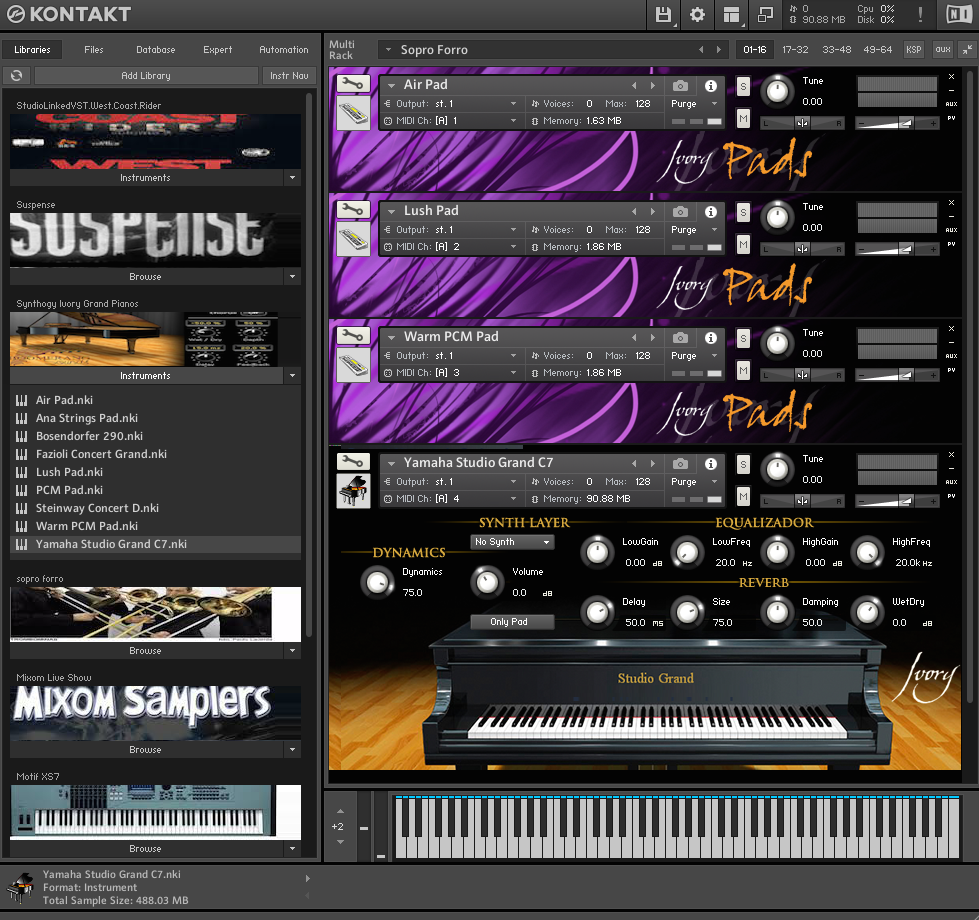Expand West Coast Rider Instruments menu arrow
This screenshot has height=920, width=979.
click(292, 178)
